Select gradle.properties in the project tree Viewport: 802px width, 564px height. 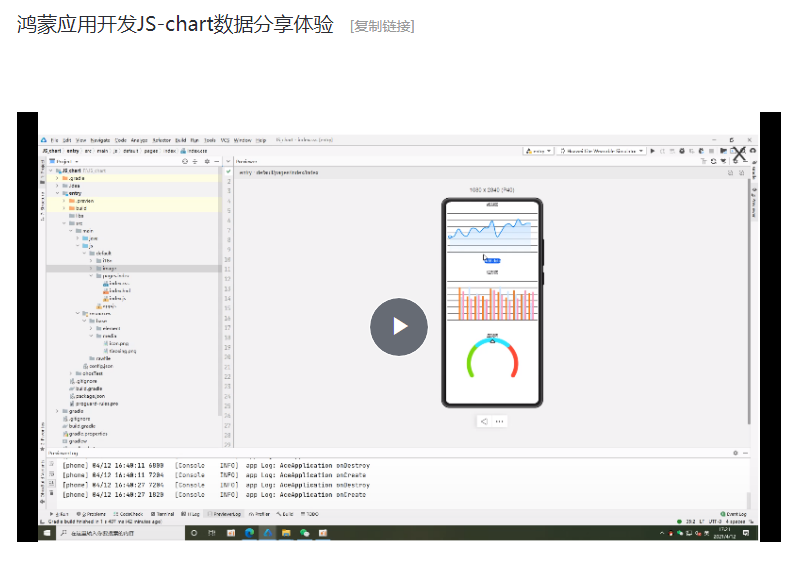coord(85,434)
